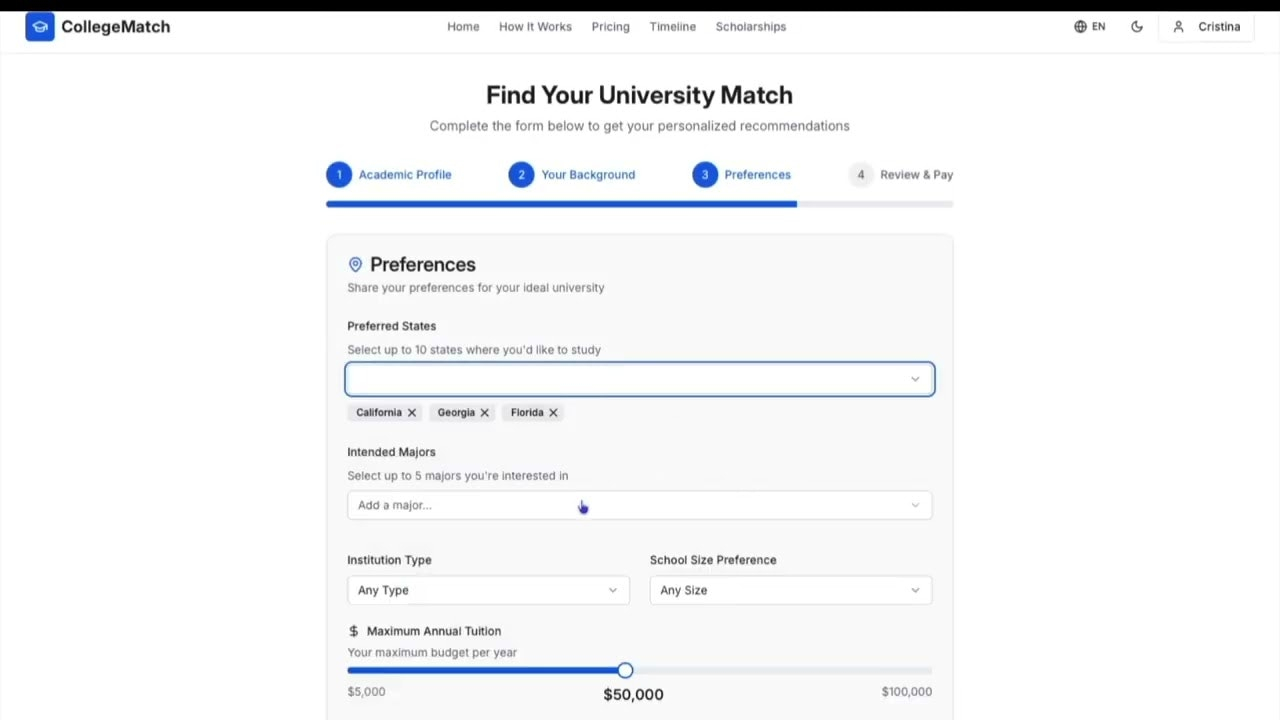
Task: Remove the California state chip
Action: [x=411, y=412]
